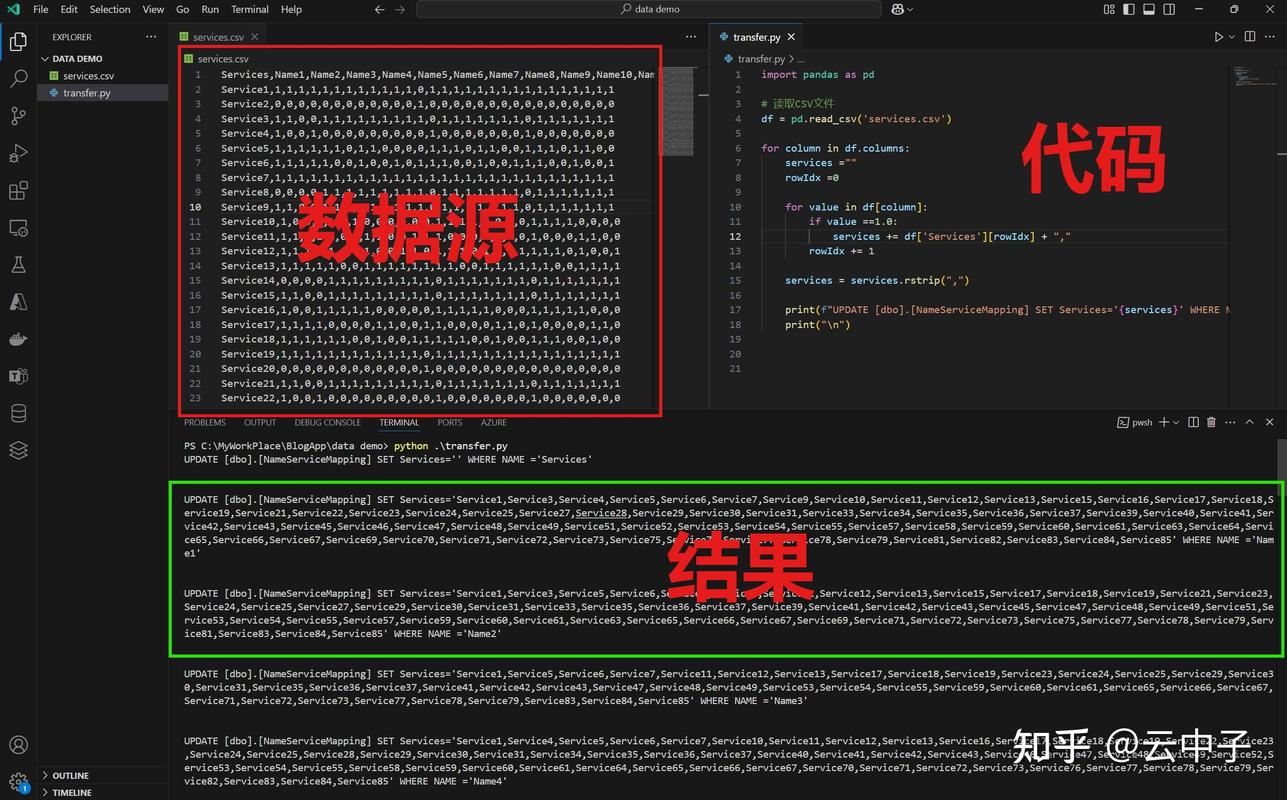1287x800 pixels.
Task: Open the Selection menu
Action: (x=110, y=9)
